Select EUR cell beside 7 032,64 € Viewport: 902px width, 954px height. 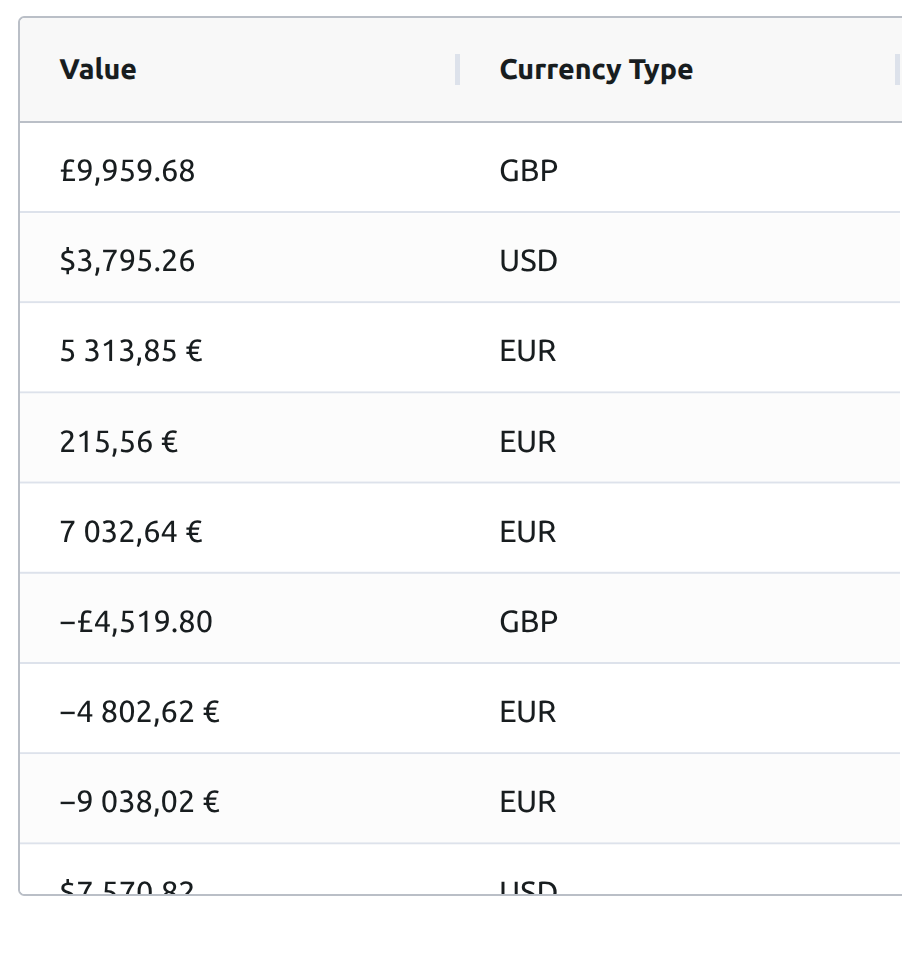coord(527,531)
